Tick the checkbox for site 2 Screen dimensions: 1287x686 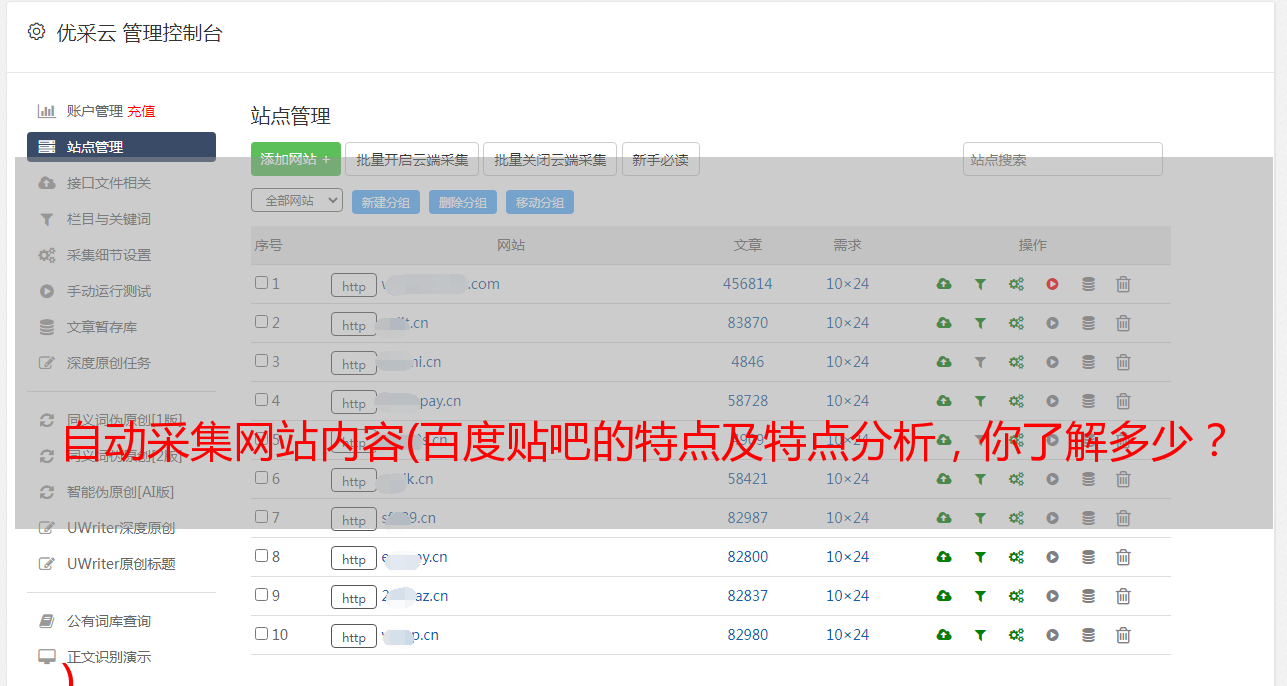click(x=261, y=322)
